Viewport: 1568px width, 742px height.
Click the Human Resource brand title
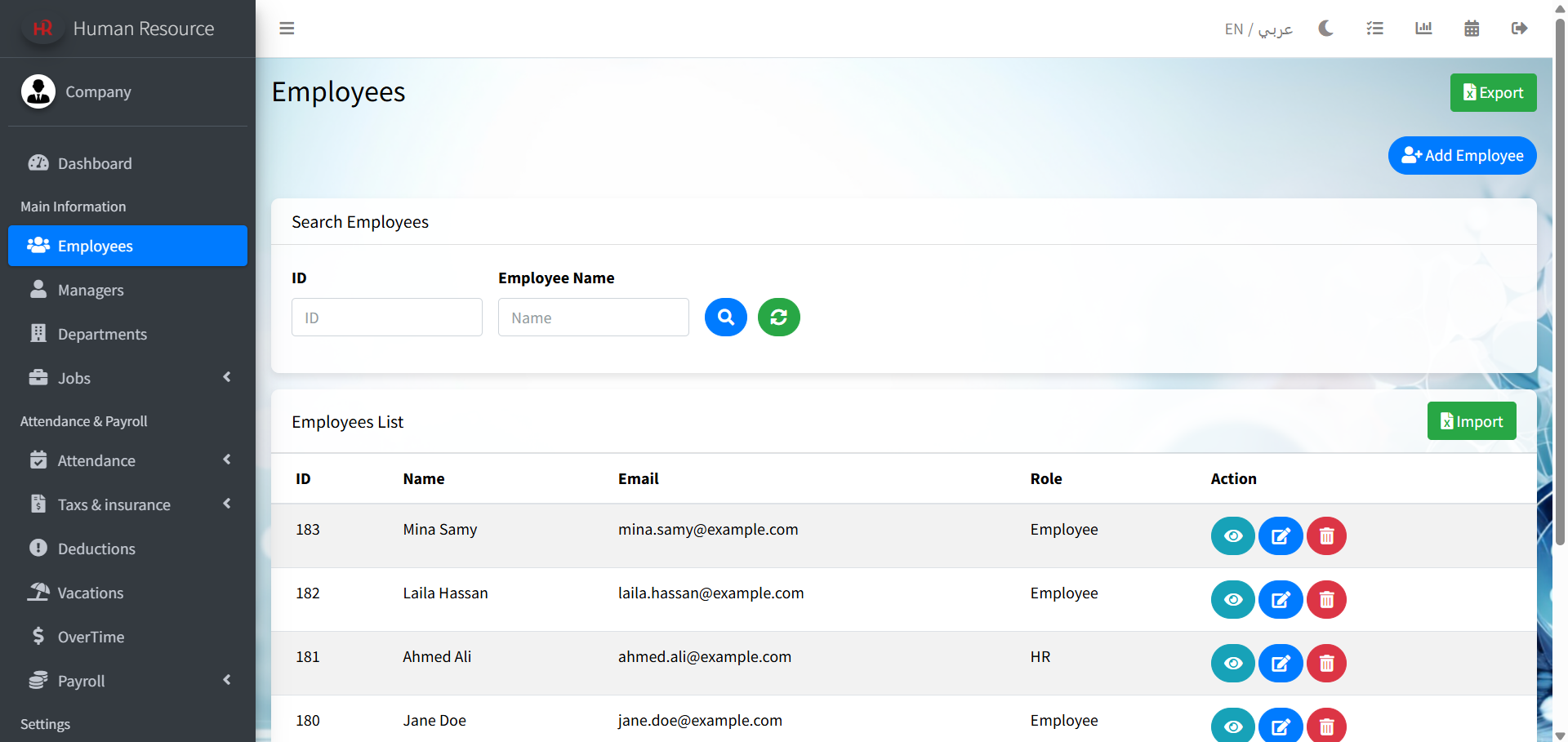click(144, 29)
